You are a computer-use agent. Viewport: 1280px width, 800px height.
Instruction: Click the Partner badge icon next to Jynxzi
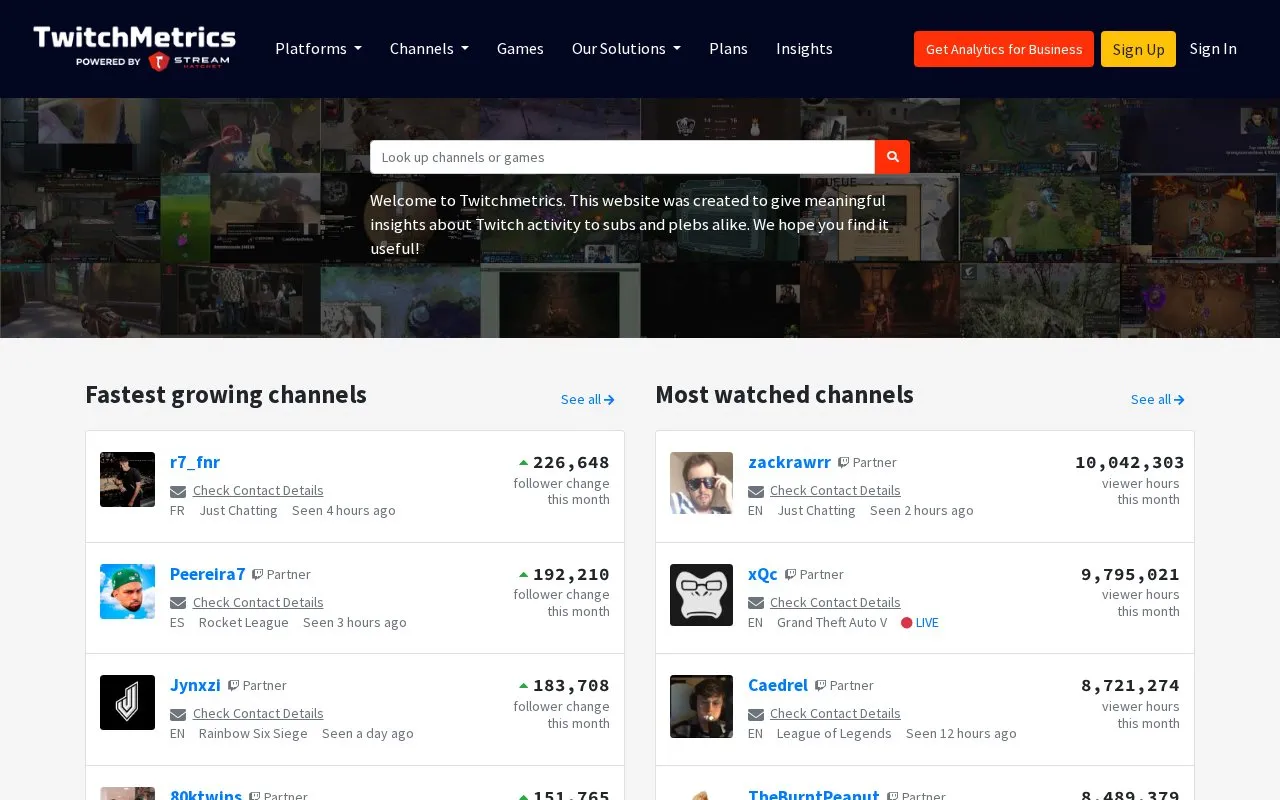(x=233, y=686)
